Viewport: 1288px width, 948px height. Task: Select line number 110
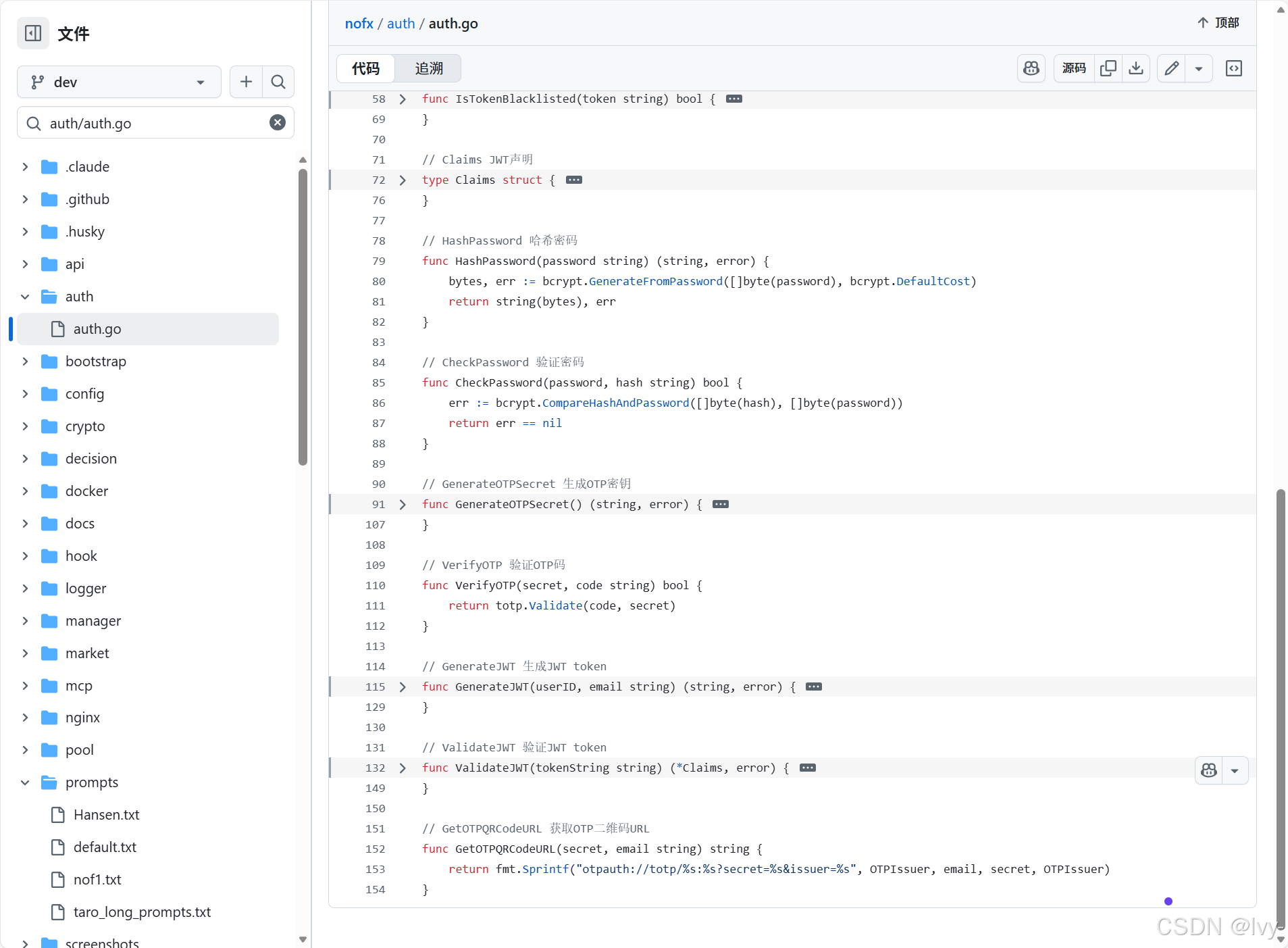point(376,585)
